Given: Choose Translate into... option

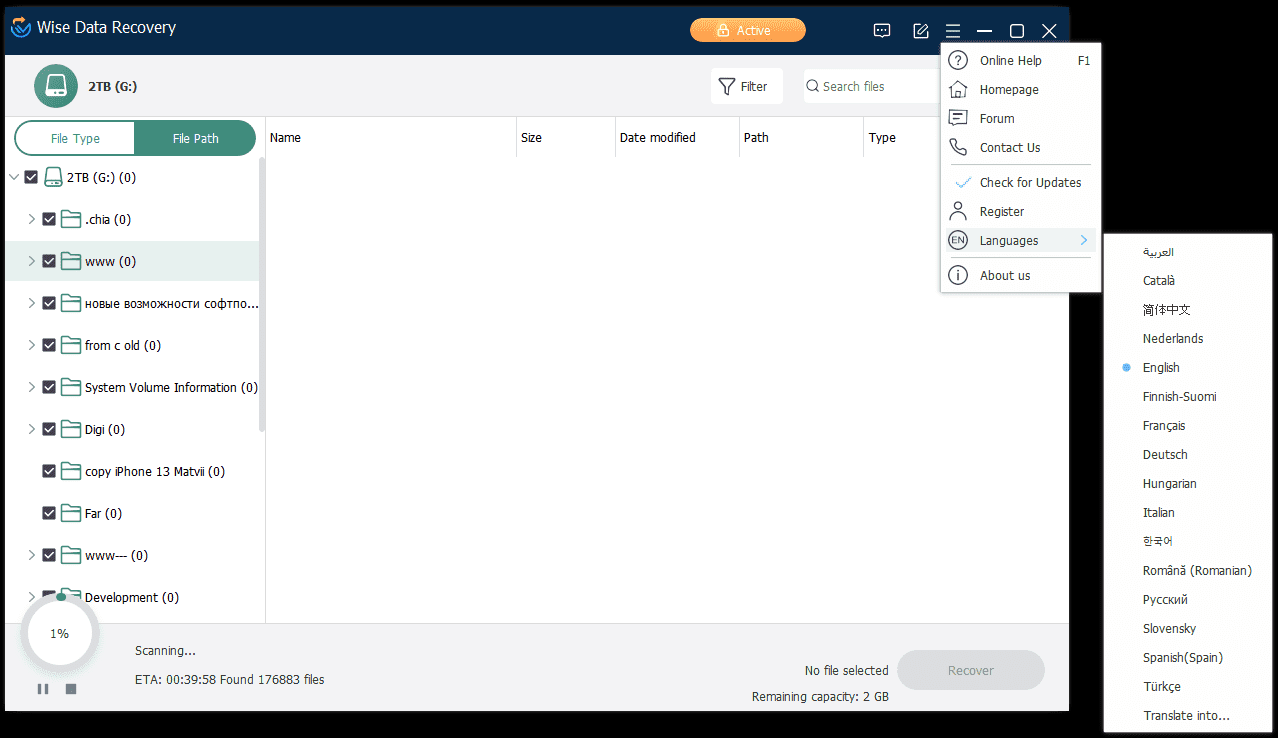Looking at the screenshot, I should pyautogui.click(x=1187, y=715).
